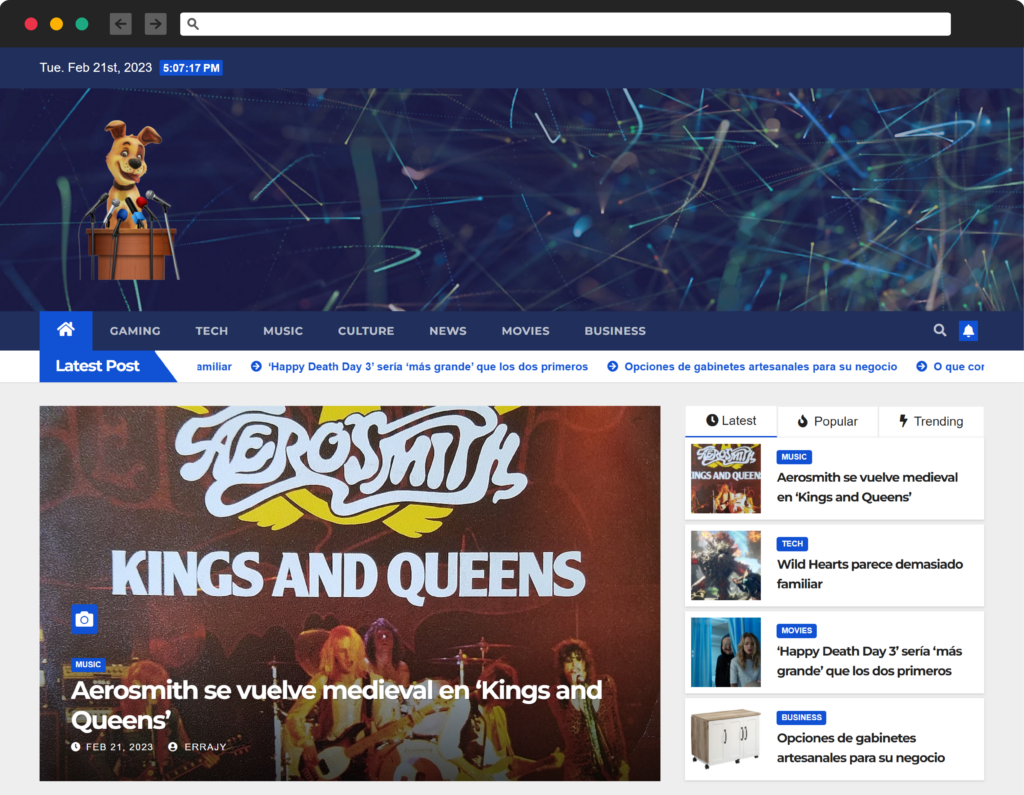Screen dimensions: 1024x795
Task: Open sidebar article 'Opciones de gabinetes artesanales'
Action: coord(861,748)
